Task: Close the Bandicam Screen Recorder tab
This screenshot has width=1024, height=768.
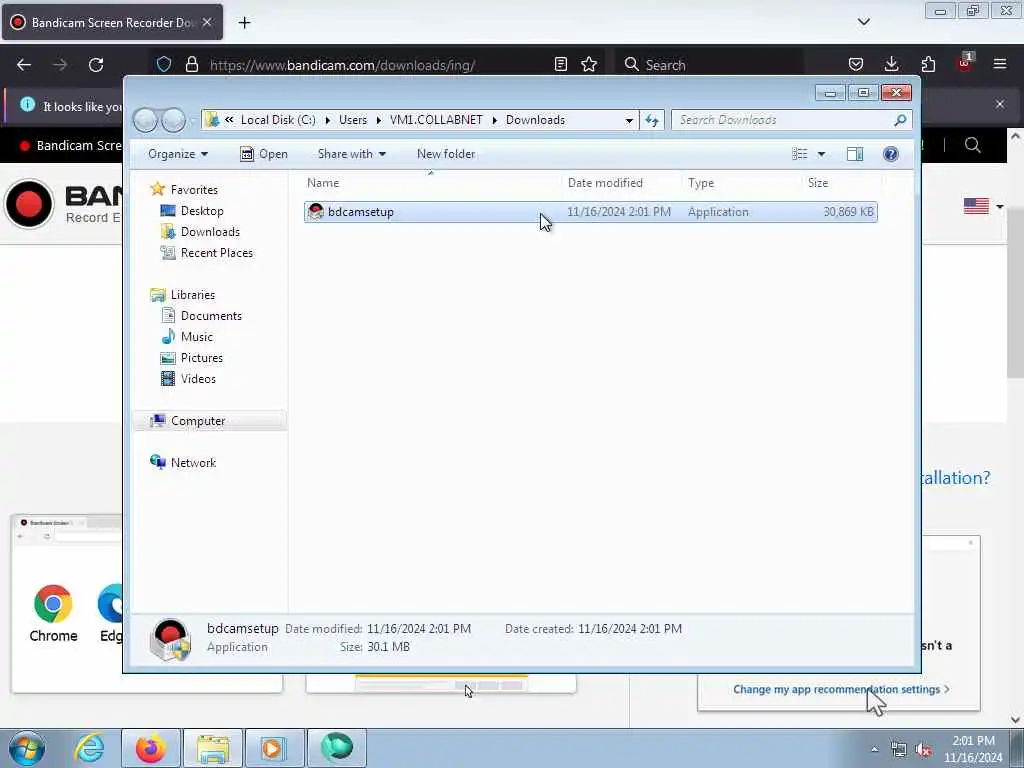Action: pos(207,22)
